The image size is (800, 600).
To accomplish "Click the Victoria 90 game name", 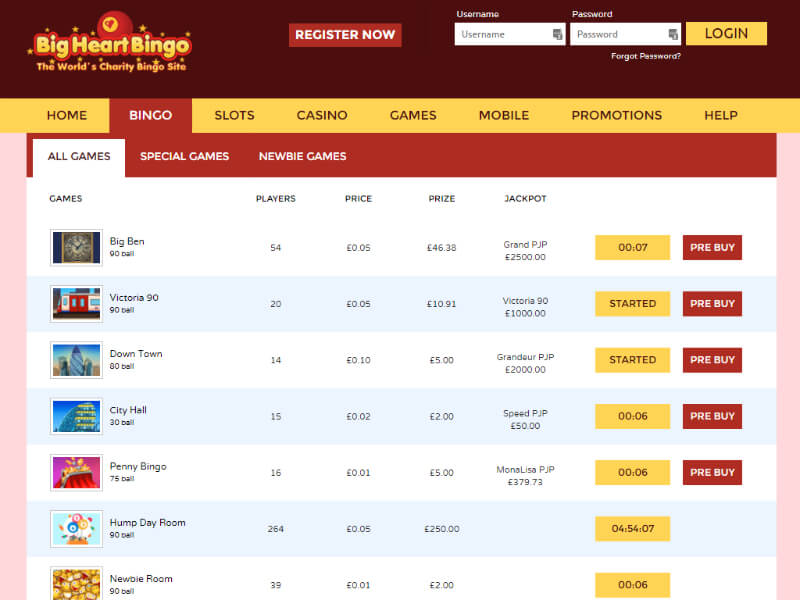I will [x=134, y=297].
